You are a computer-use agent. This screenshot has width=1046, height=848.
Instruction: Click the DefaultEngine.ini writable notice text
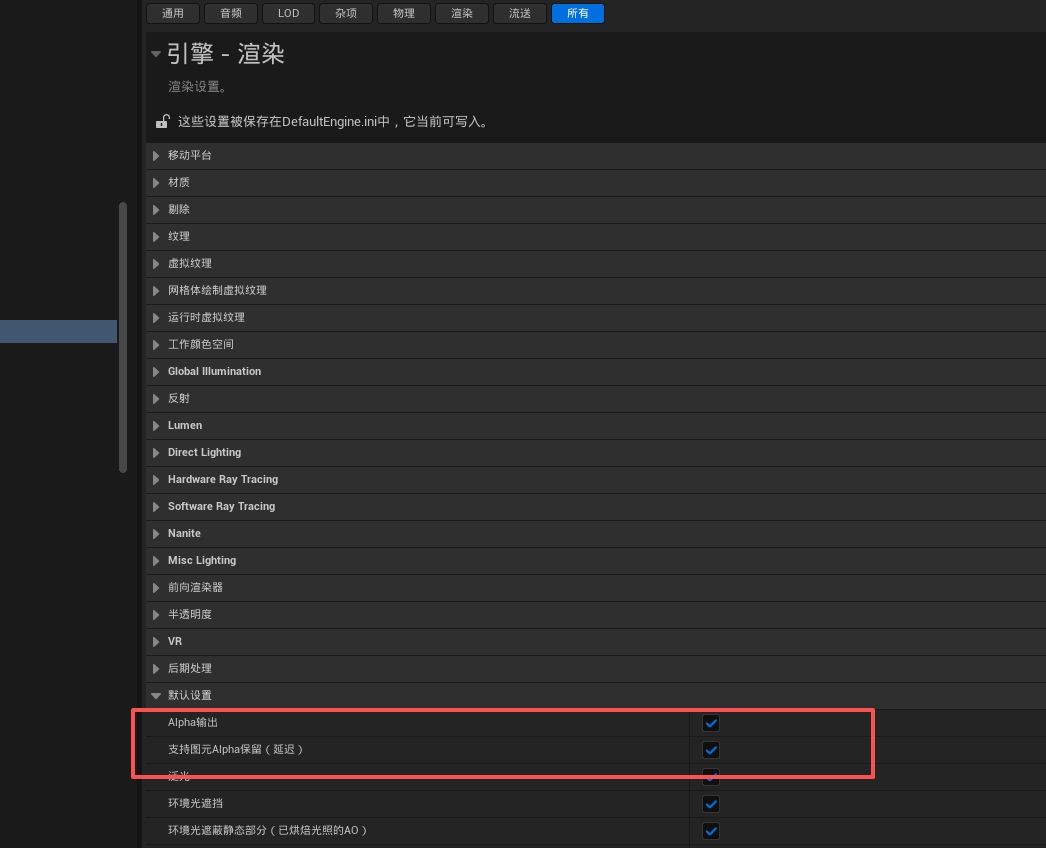333,121
